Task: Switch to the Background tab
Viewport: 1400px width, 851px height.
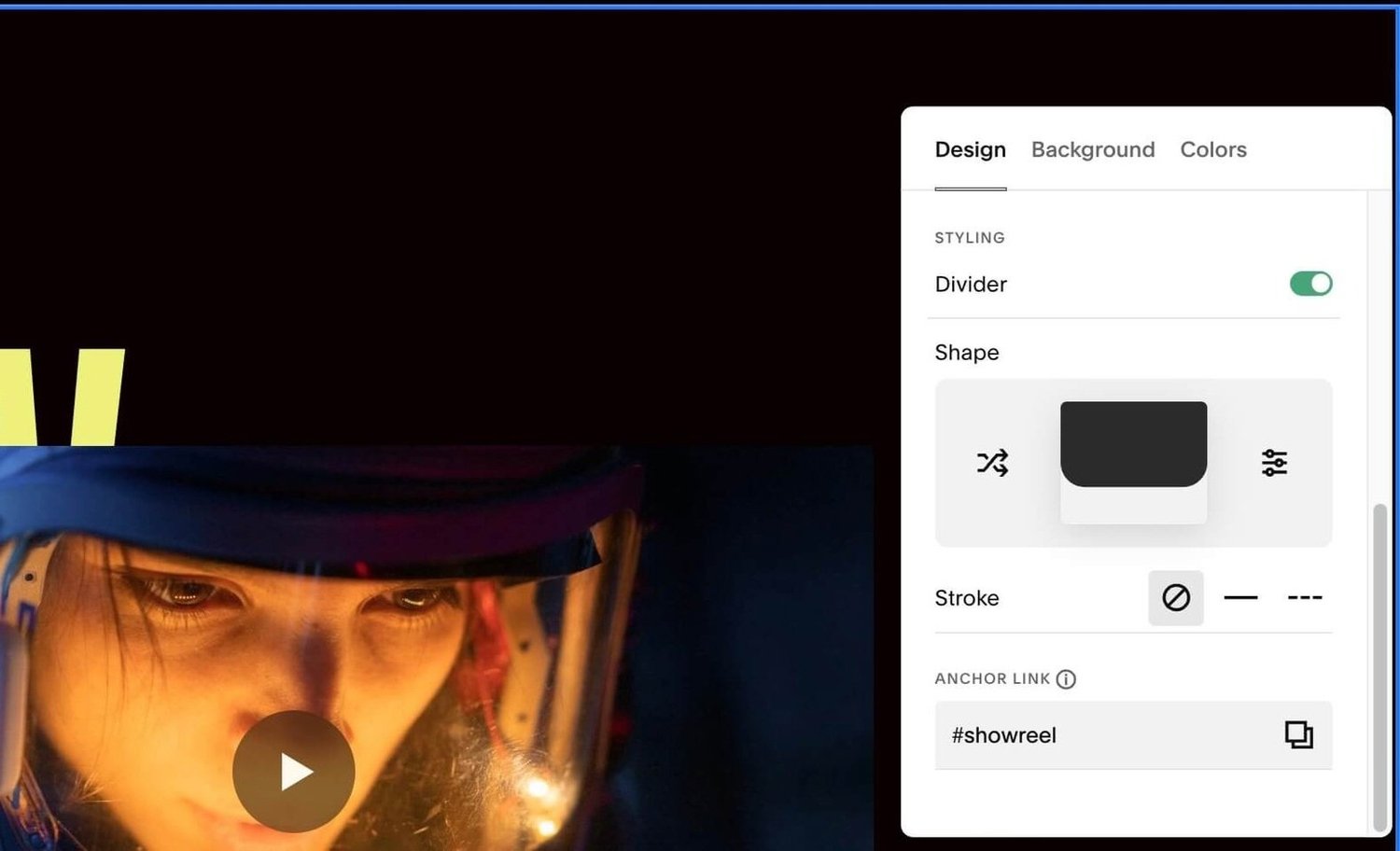Action: (1092, 149)
